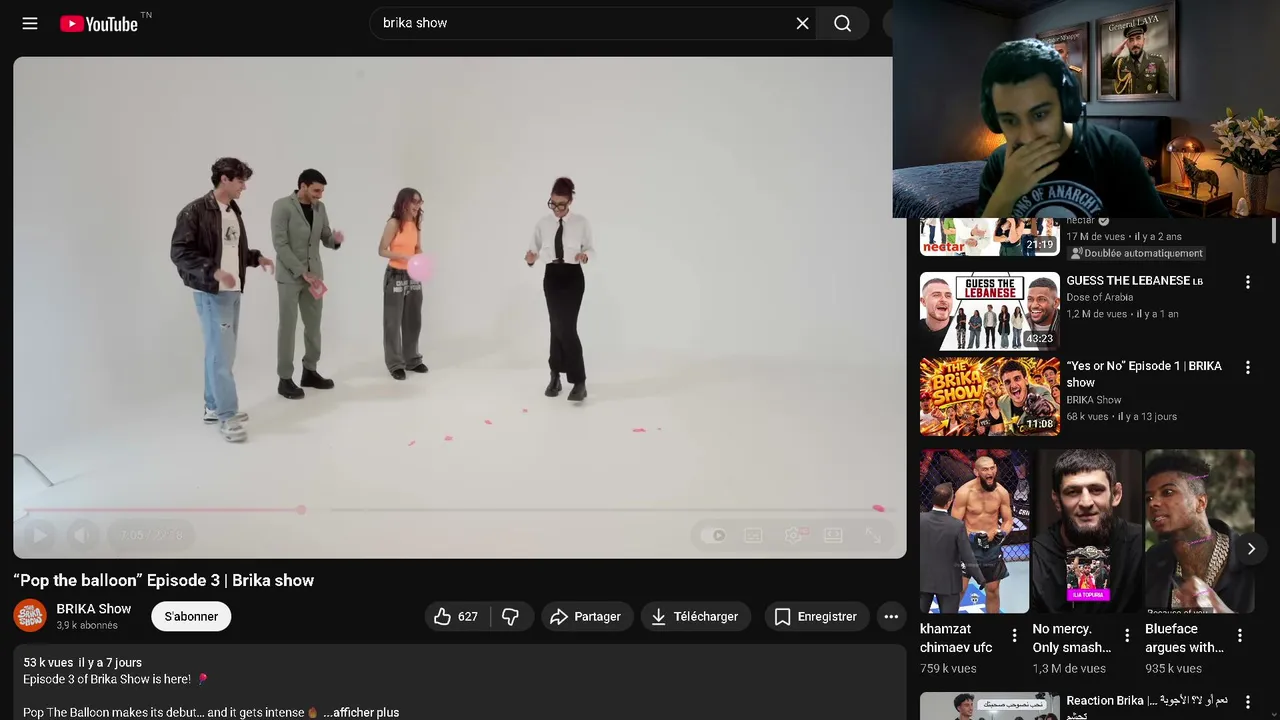The width and height of the screenshot is (1280, 720).
Task: Click '53 k vues il y a 7 jours' text
Action: point(83,662)
